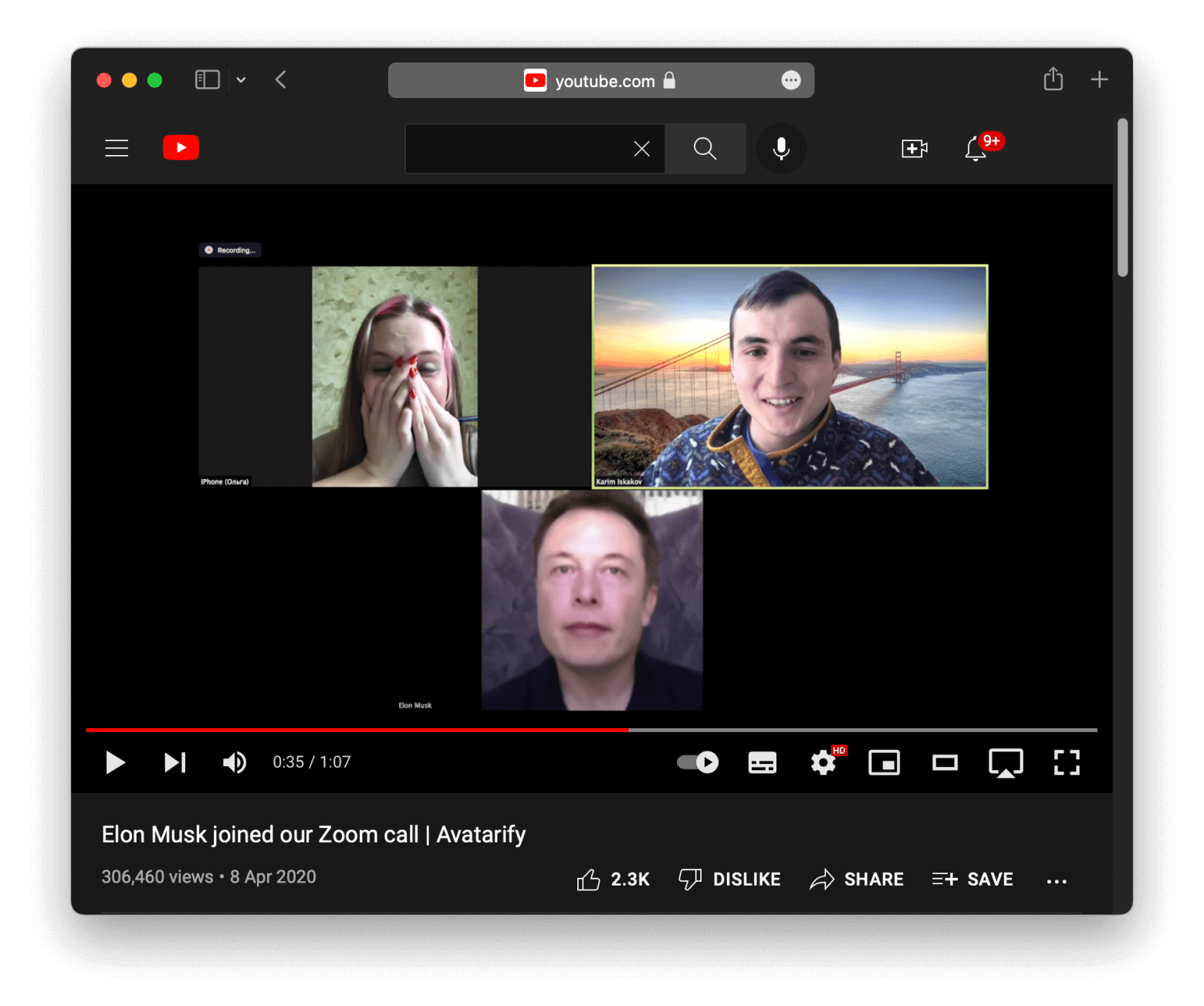1204x1006 pixels.
Task: Click the 2.3K like count
Action: (631, 879)
